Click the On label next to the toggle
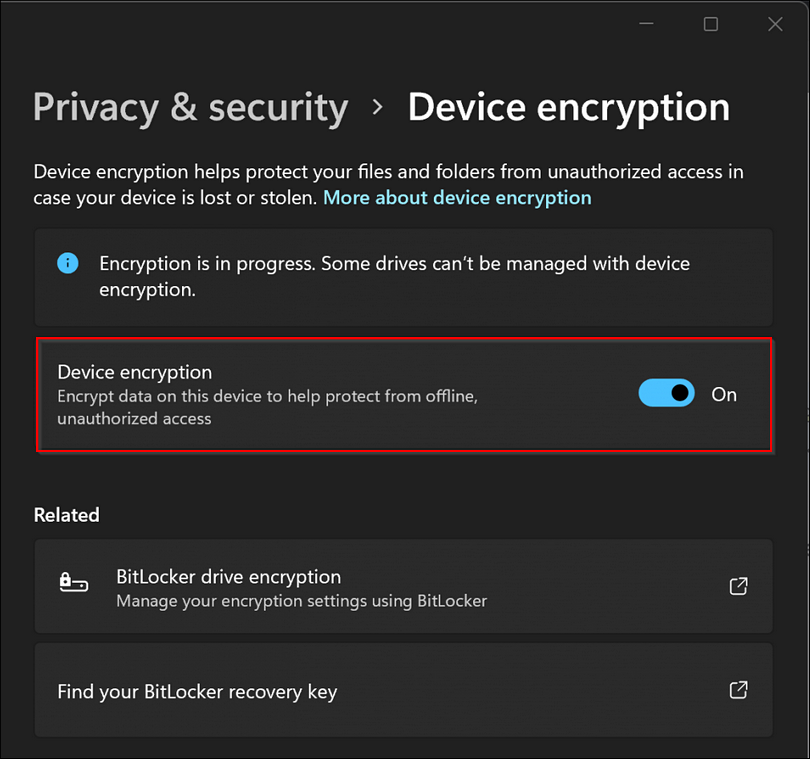810x759 pixels. [x=724, y=394]
